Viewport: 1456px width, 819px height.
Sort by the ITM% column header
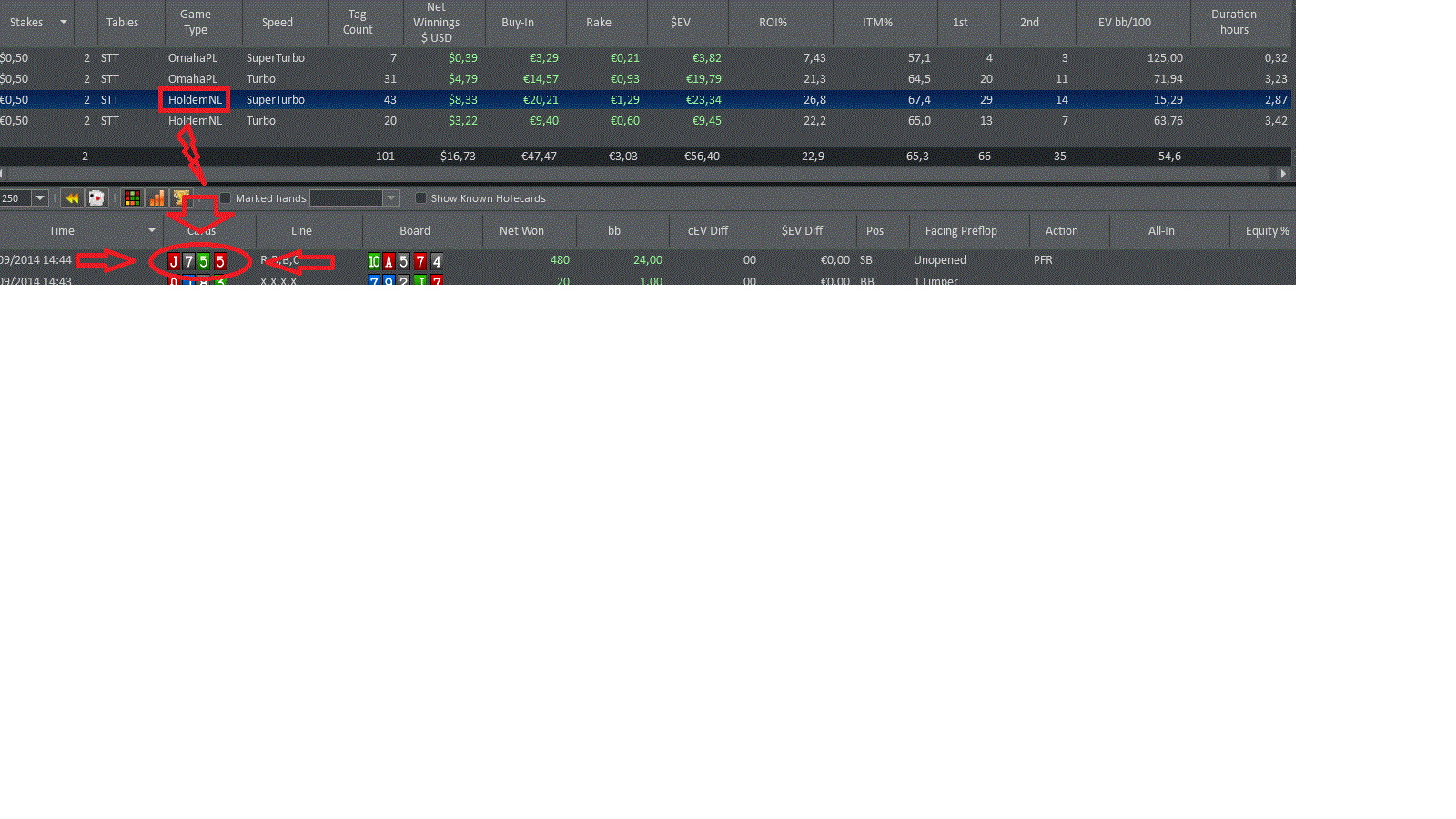click(x=878, y=22)
